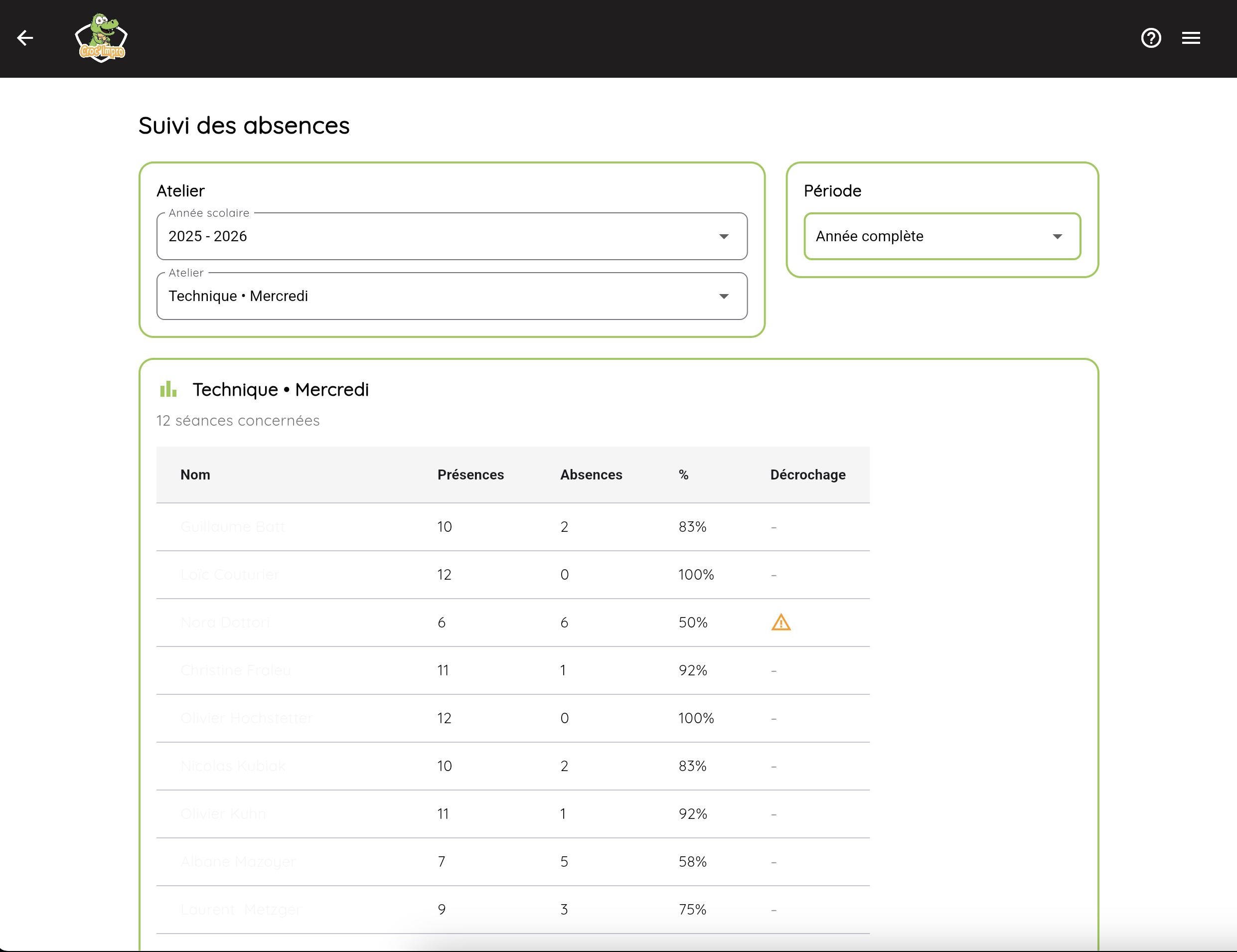
Task: Open the hamburger menu icon
Action: 1191,38
